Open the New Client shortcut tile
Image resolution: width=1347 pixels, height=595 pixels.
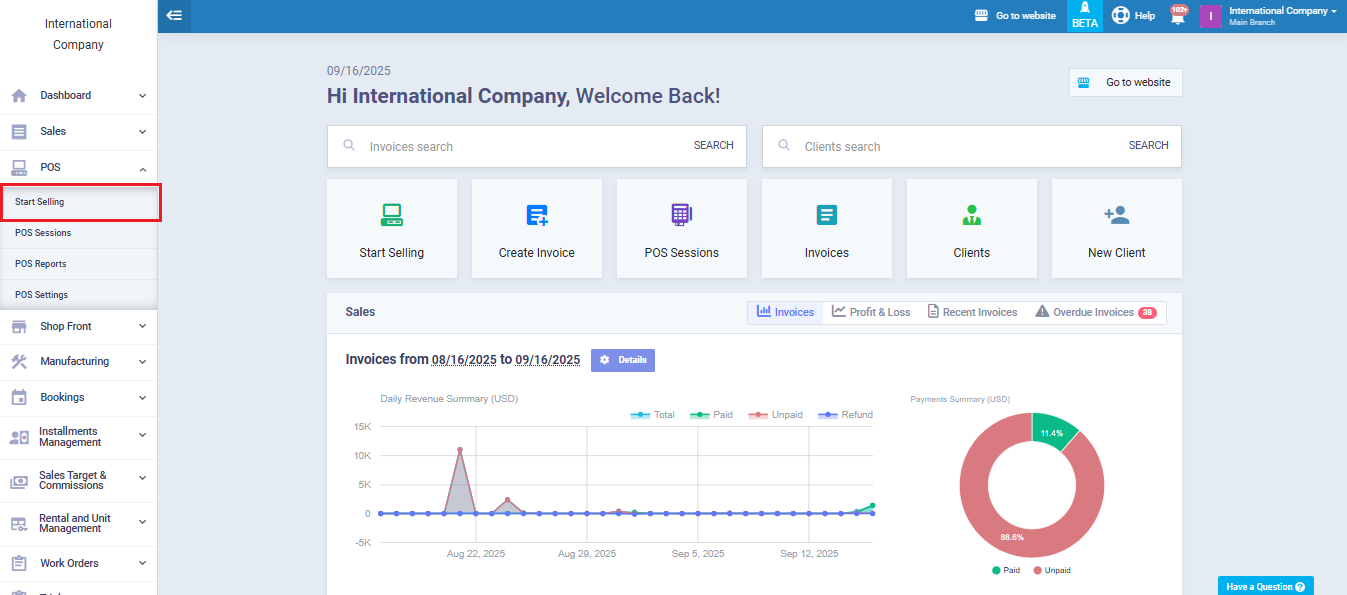[x=1116, y=229]
